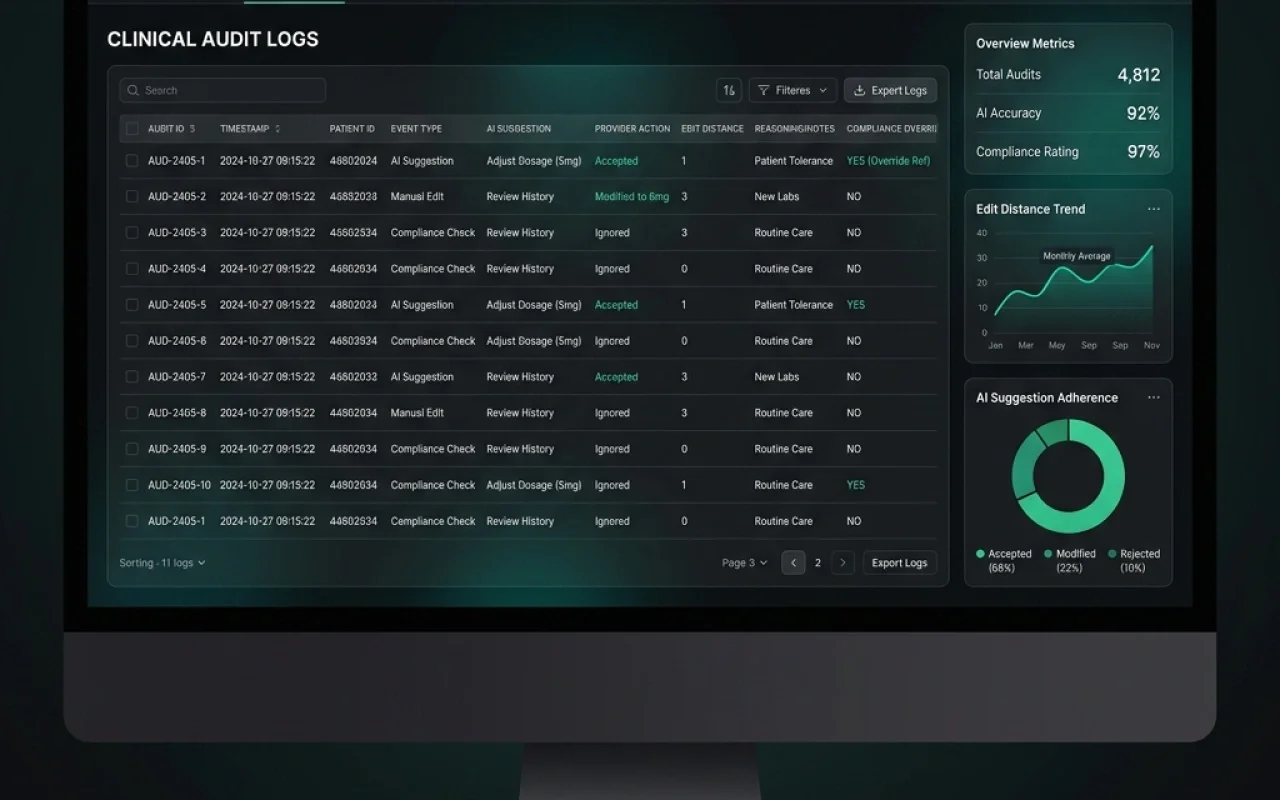Click the Modified to 6mg cell
Screen dimensions: 1280x800
coord(632,197)
